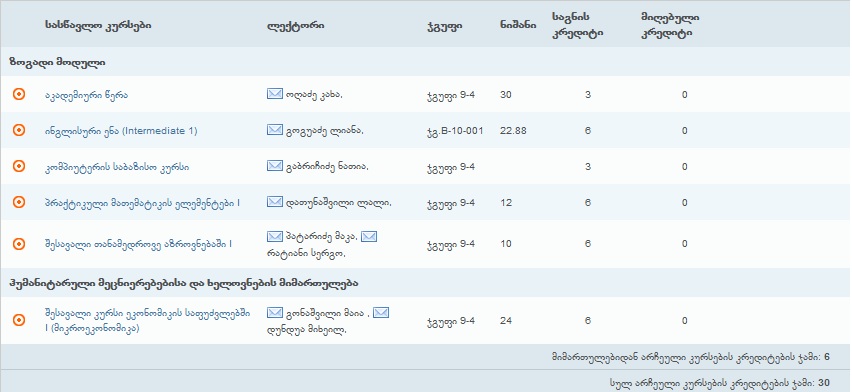Screen dimensions: 852x392
Task: Open პრაქტიკული მათემატიკის ელემენტები I link
Action: [142, 203]
